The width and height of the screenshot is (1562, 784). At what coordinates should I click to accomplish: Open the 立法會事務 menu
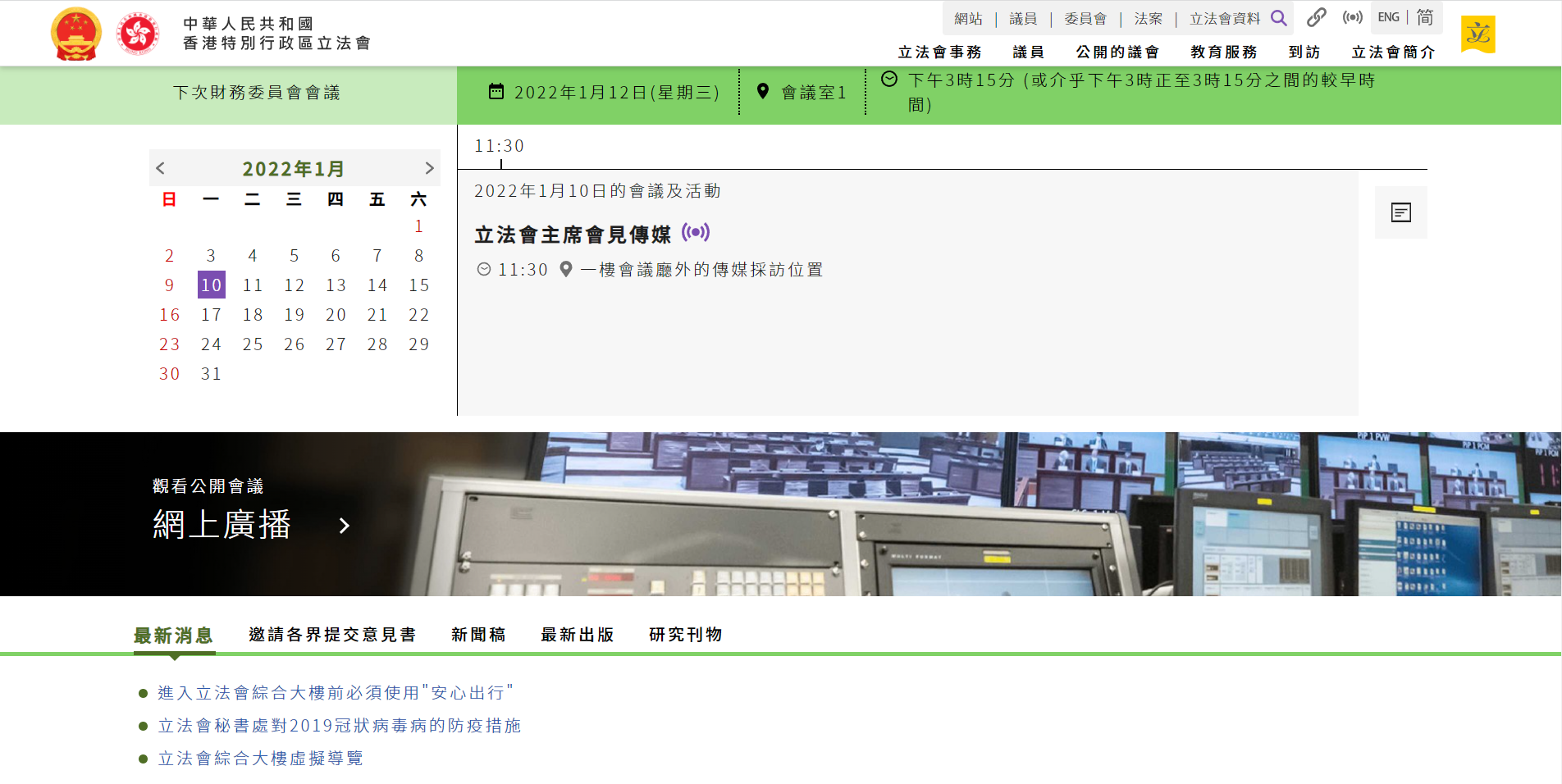point(939,52)
